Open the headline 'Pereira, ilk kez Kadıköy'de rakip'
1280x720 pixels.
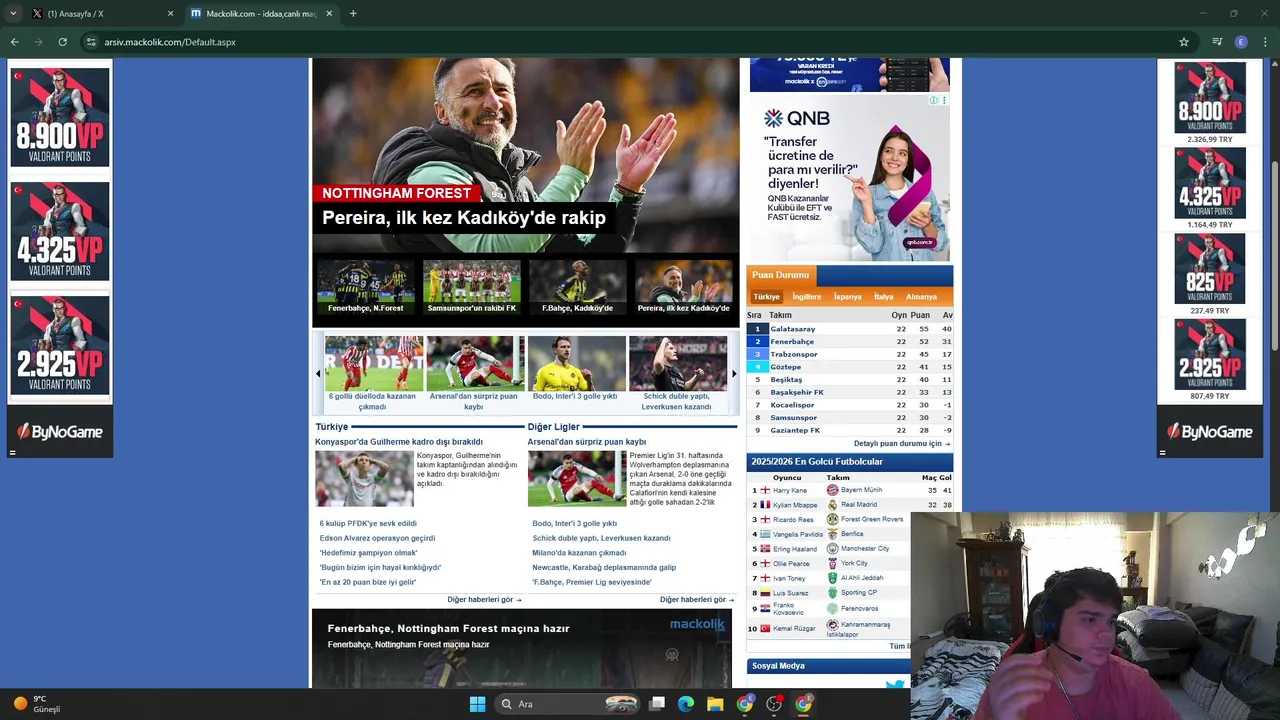coord(464,218)
